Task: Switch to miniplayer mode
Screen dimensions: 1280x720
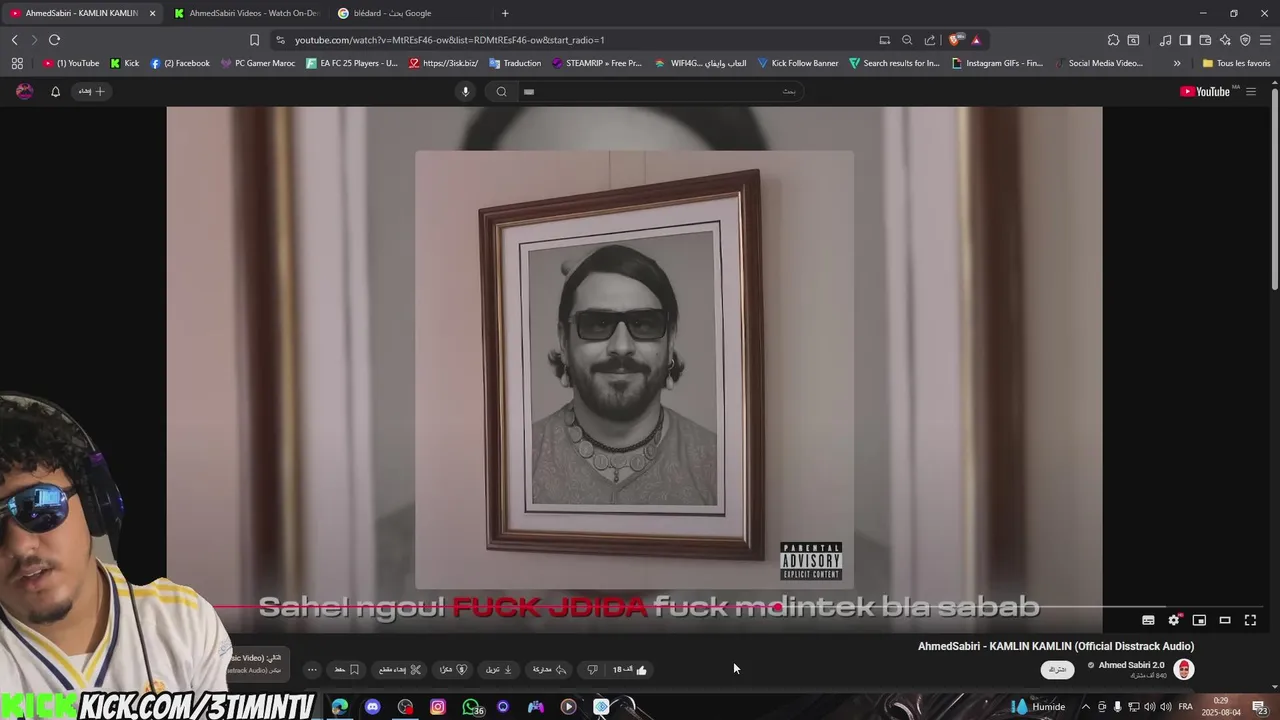Action: (x=1199, y=620)
